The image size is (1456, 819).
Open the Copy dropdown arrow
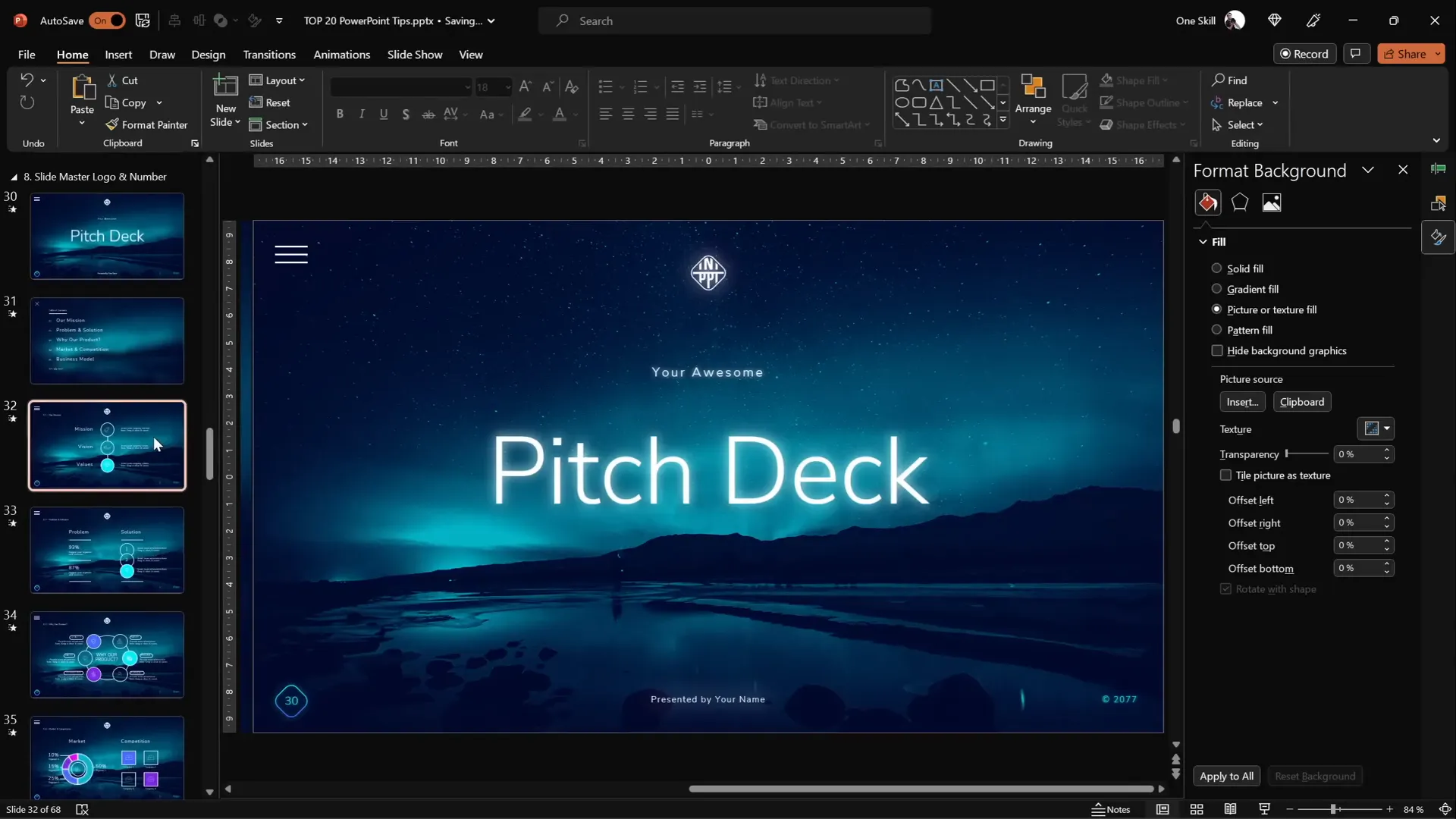tap(159, 103)
